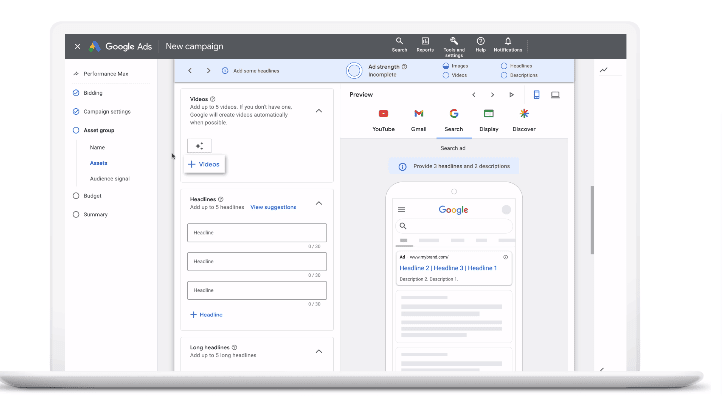Open Reports from the top bar
The width and height of the screenshot is (722, 413).
click(425, 45)
